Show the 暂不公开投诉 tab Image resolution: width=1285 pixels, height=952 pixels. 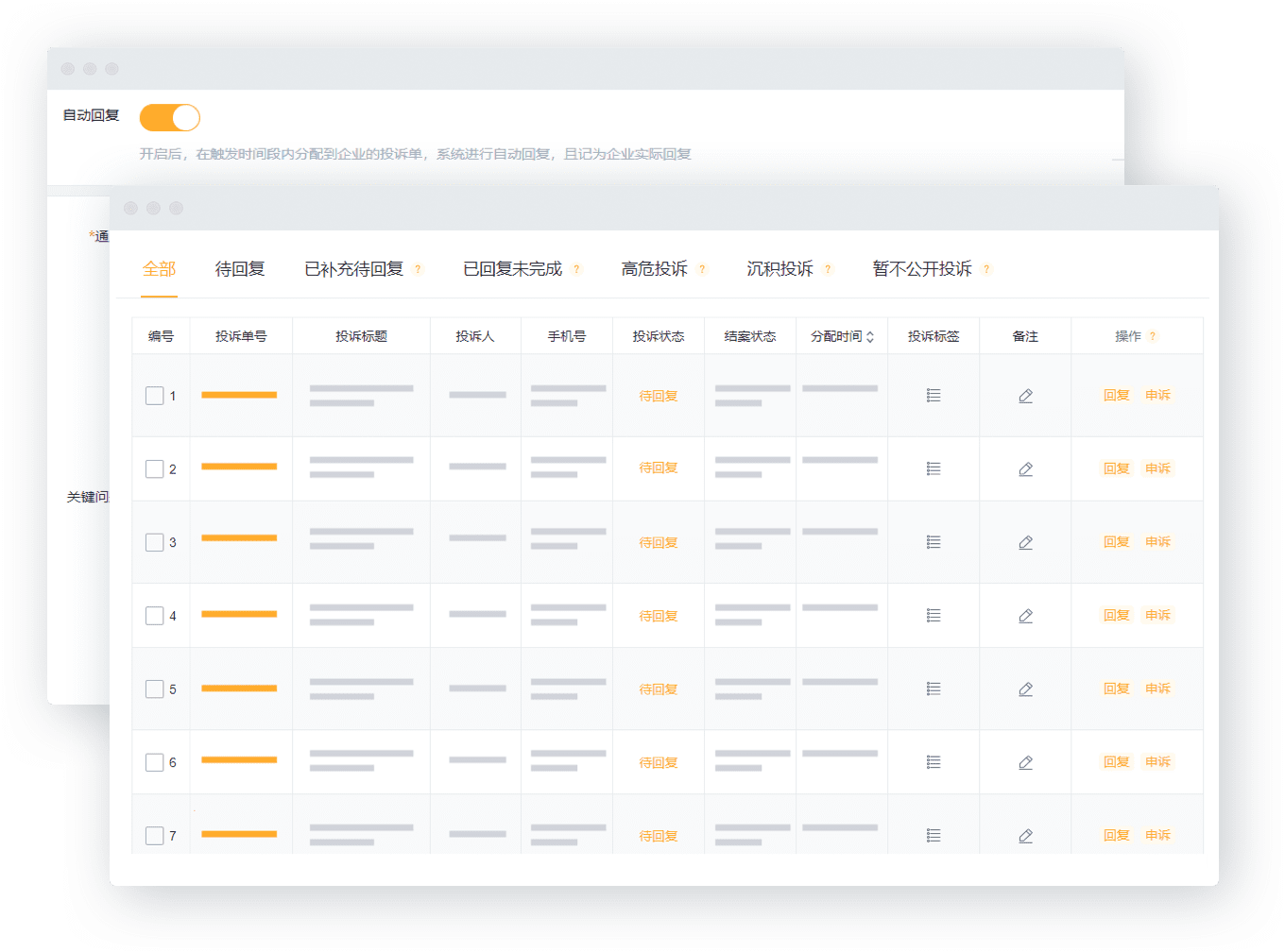[x=922, y=269]
